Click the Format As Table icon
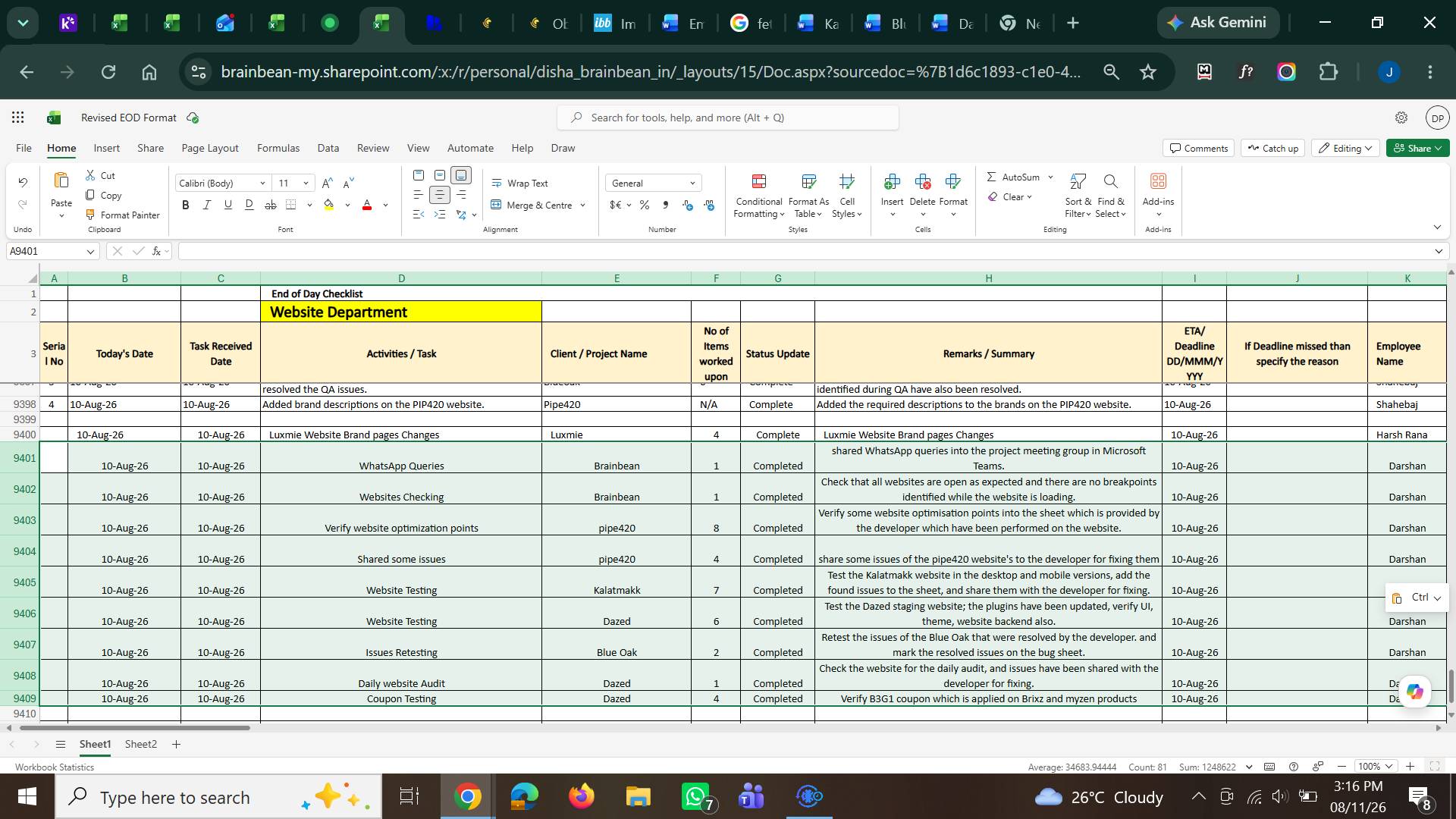 coord(808,181)
